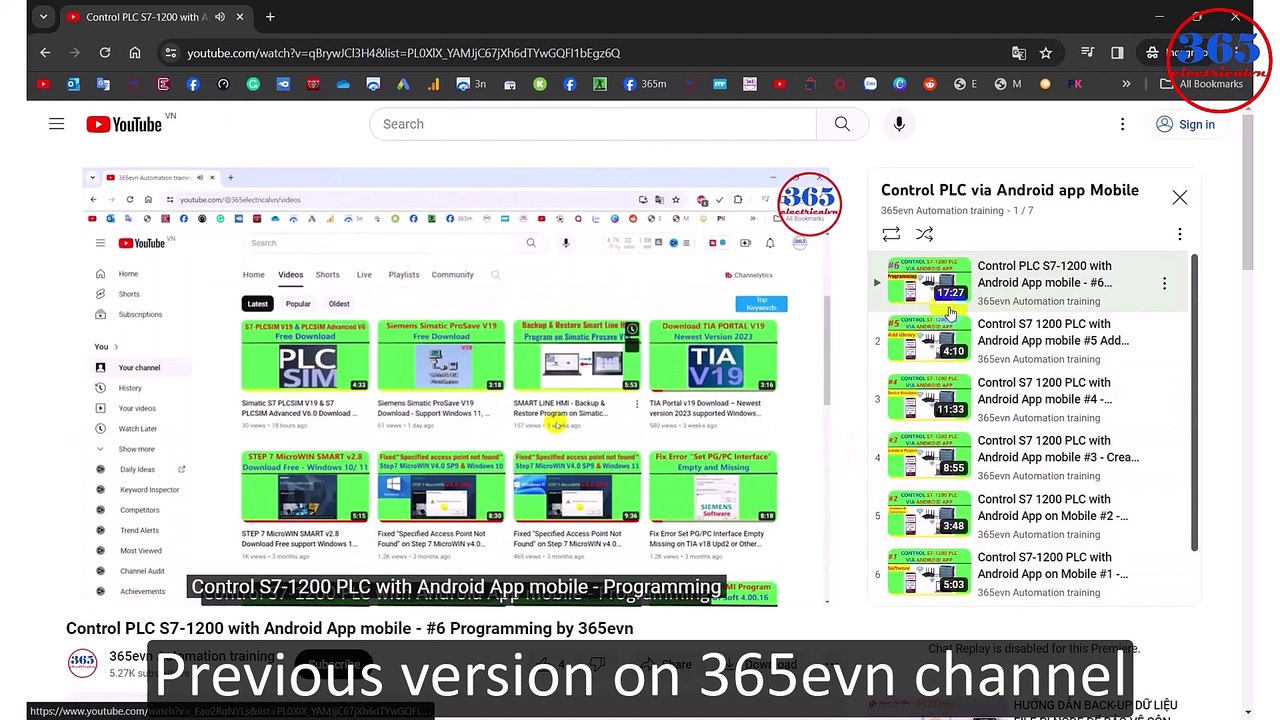The height and width of the screenshot is (720, 1280).
Task: Open 365evn Automation training link under playlist title
Action: coord(942,211)
